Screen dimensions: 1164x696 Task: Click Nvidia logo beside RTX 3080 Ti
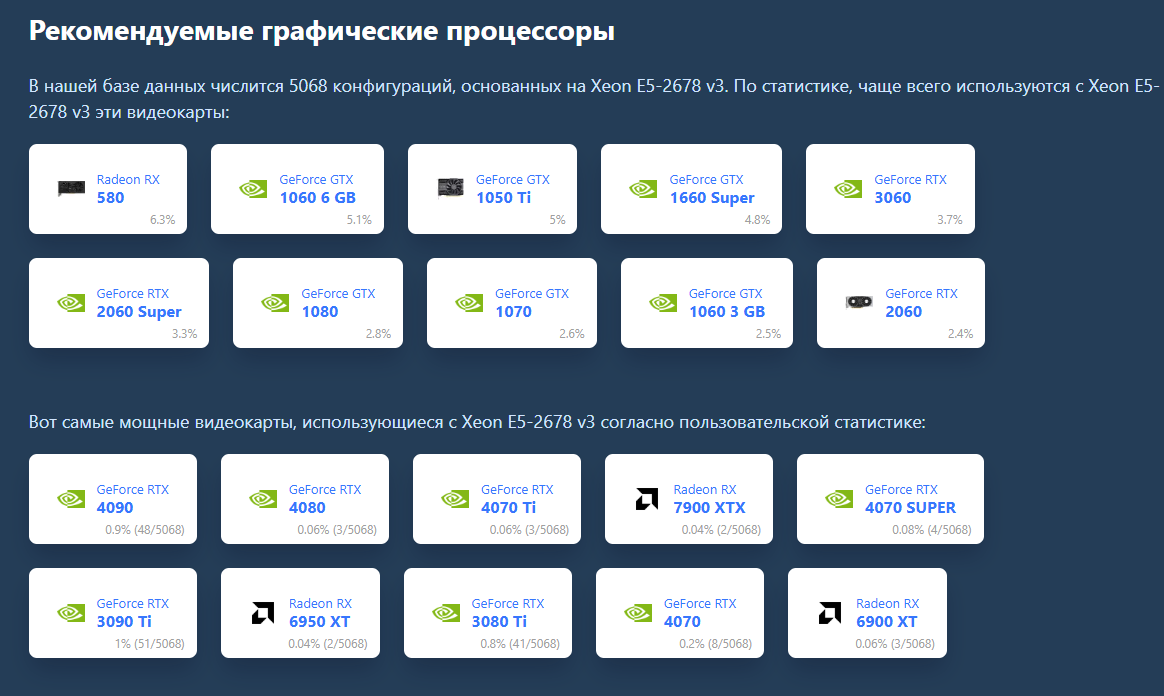pos(446,613)
